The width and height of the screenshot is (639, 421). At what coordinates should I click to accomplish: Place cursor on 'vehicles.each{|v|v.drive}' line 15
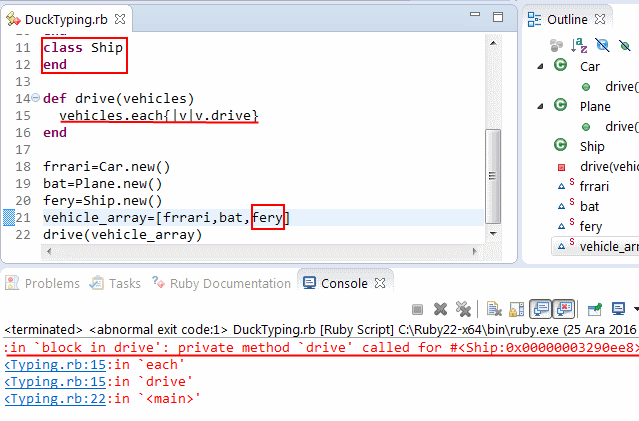point(159,116)
